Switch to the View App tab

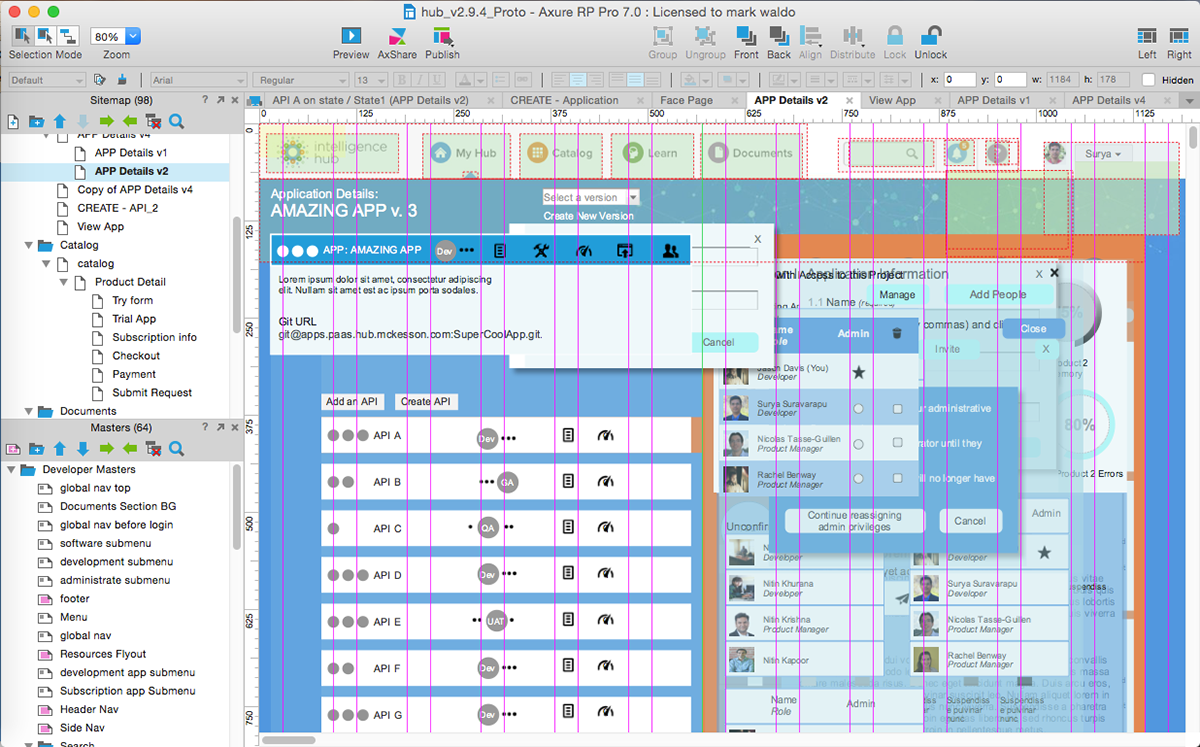click(x=892, y=100)
